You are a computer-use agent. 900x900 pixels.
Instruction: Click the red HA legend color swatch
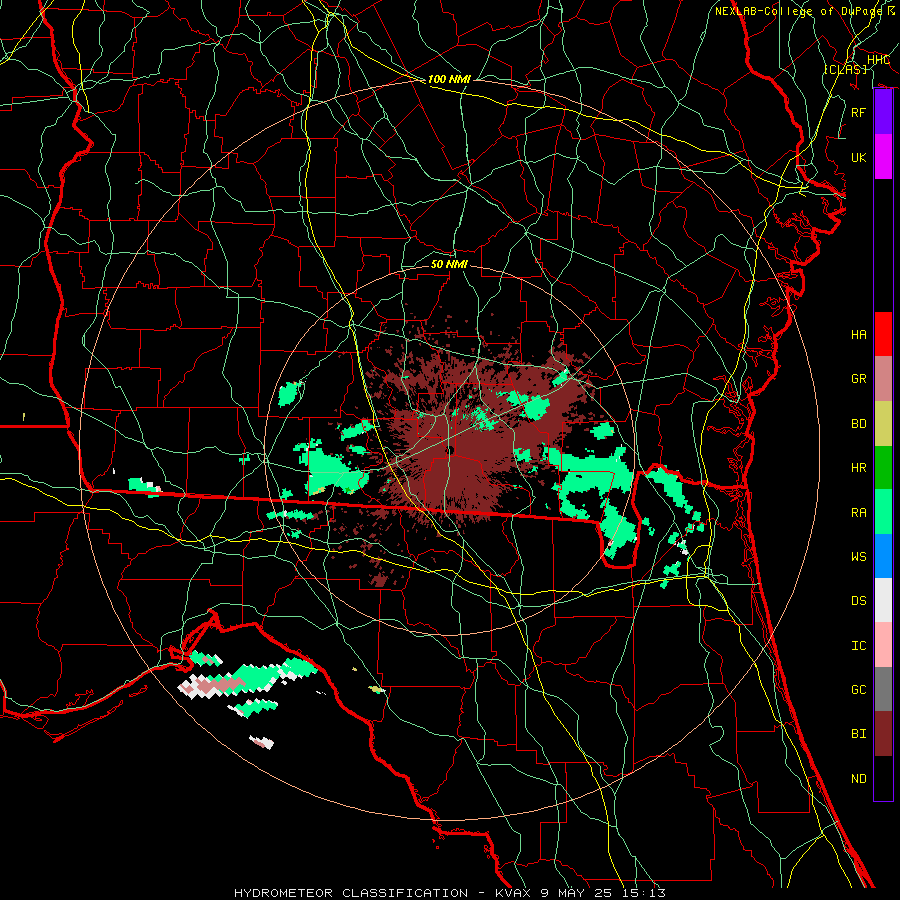883,334
